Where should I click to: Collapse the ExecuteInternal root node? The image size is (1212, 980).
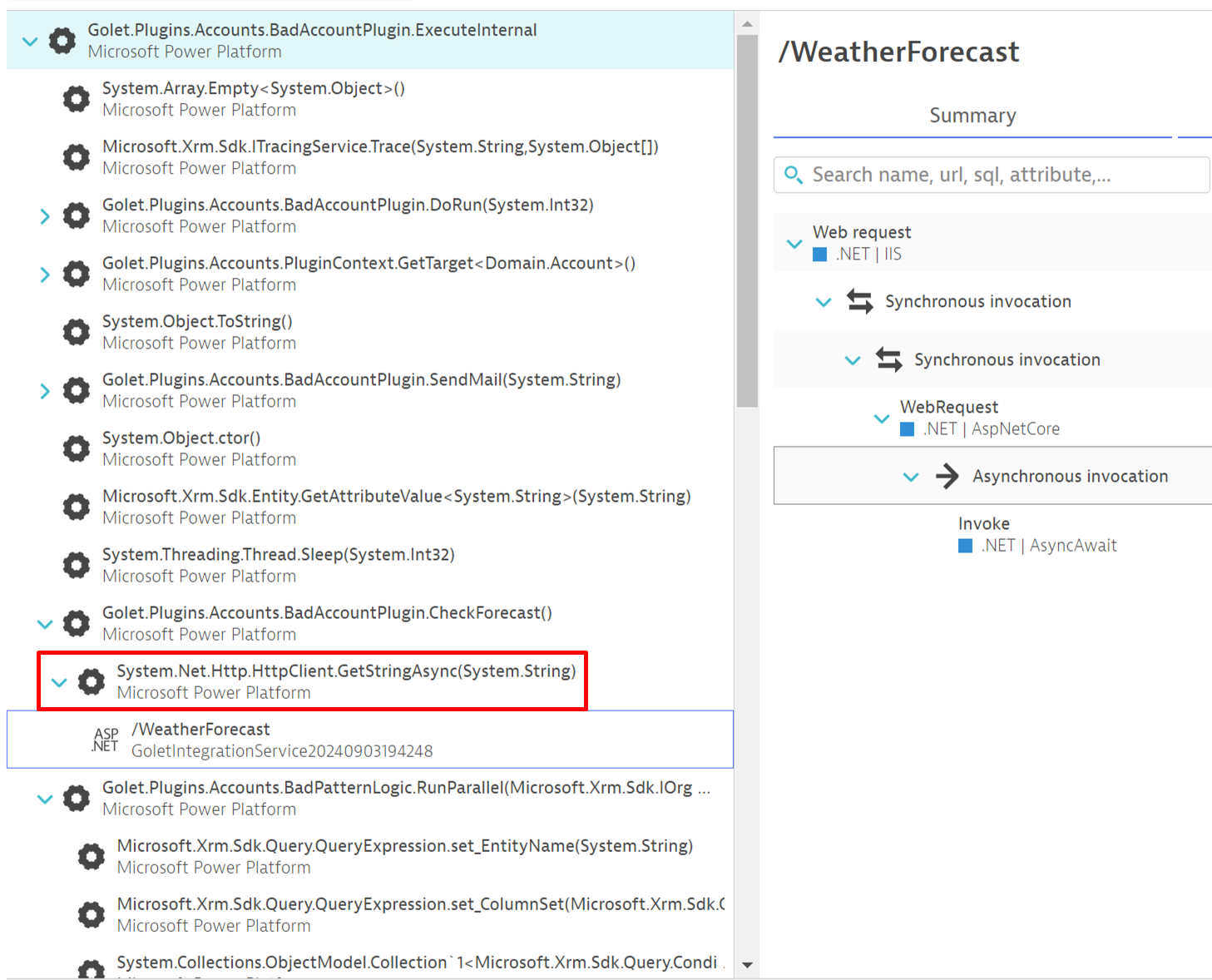[x=30, y=41]
